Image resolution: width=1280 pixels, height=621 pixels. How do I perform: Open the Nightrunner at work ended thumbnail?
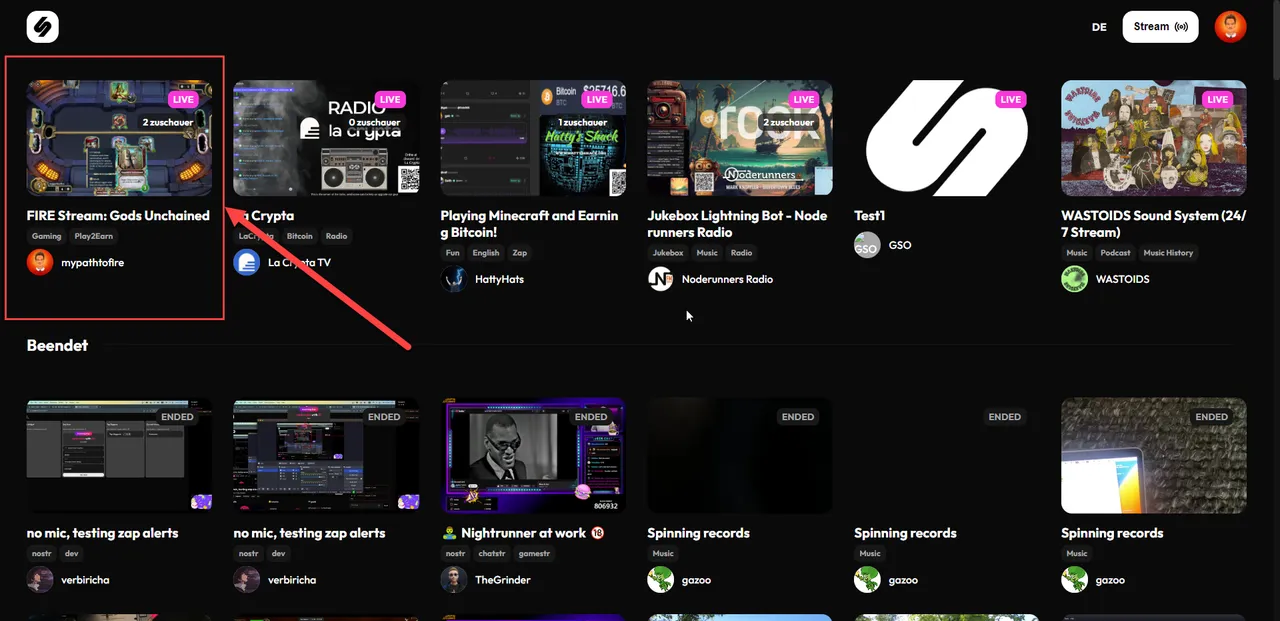pyautogui.click(x=533, y=456)
